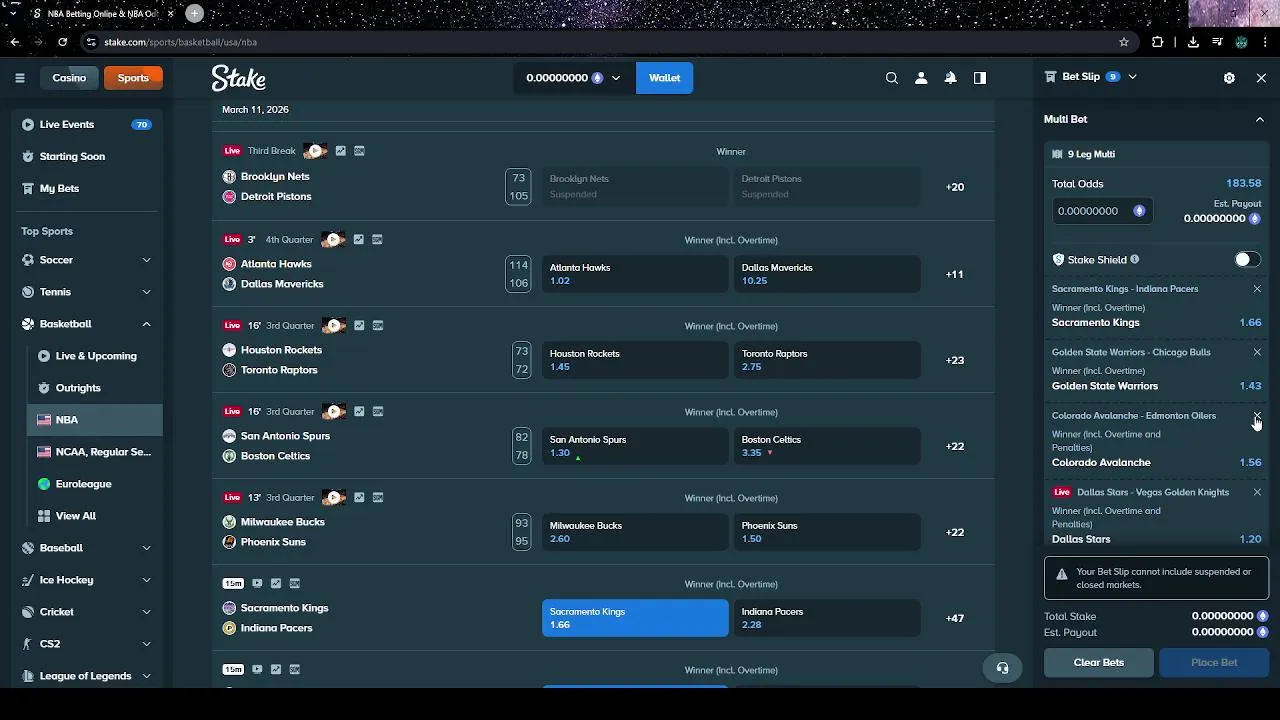Remove Dallas Stars leg from bet slip

[1257, 492]
